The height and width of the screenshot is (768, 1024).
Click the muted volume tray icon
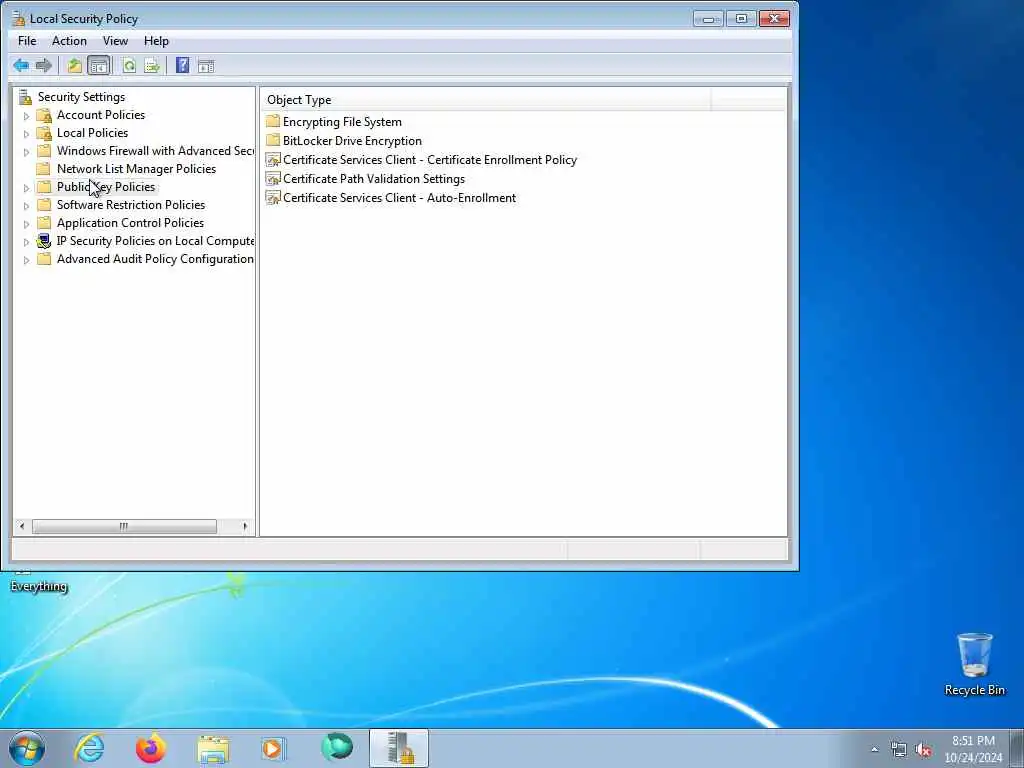923,750
